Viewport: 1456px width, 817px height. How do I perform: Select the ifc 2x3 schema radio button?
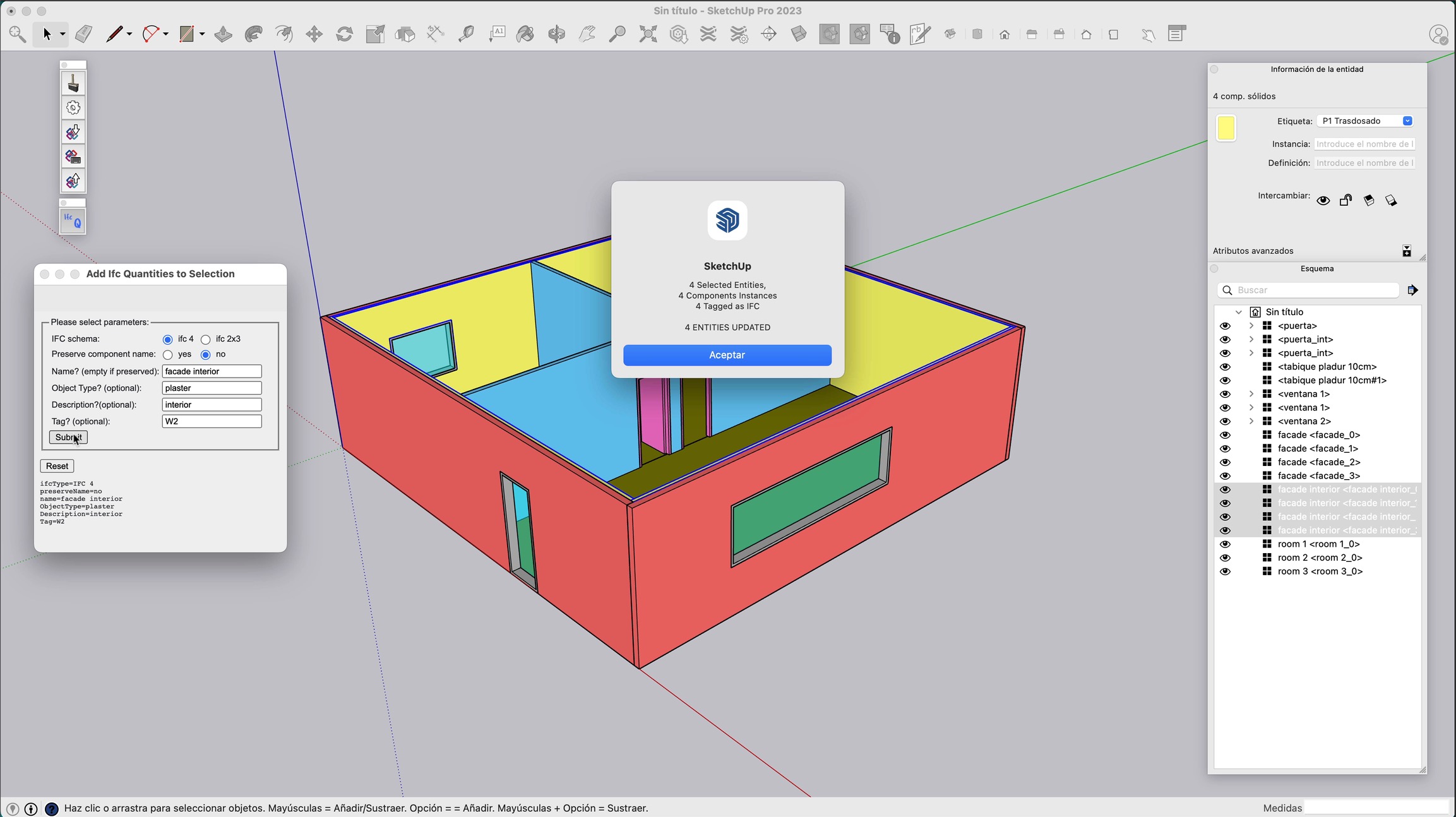(206, 339)
